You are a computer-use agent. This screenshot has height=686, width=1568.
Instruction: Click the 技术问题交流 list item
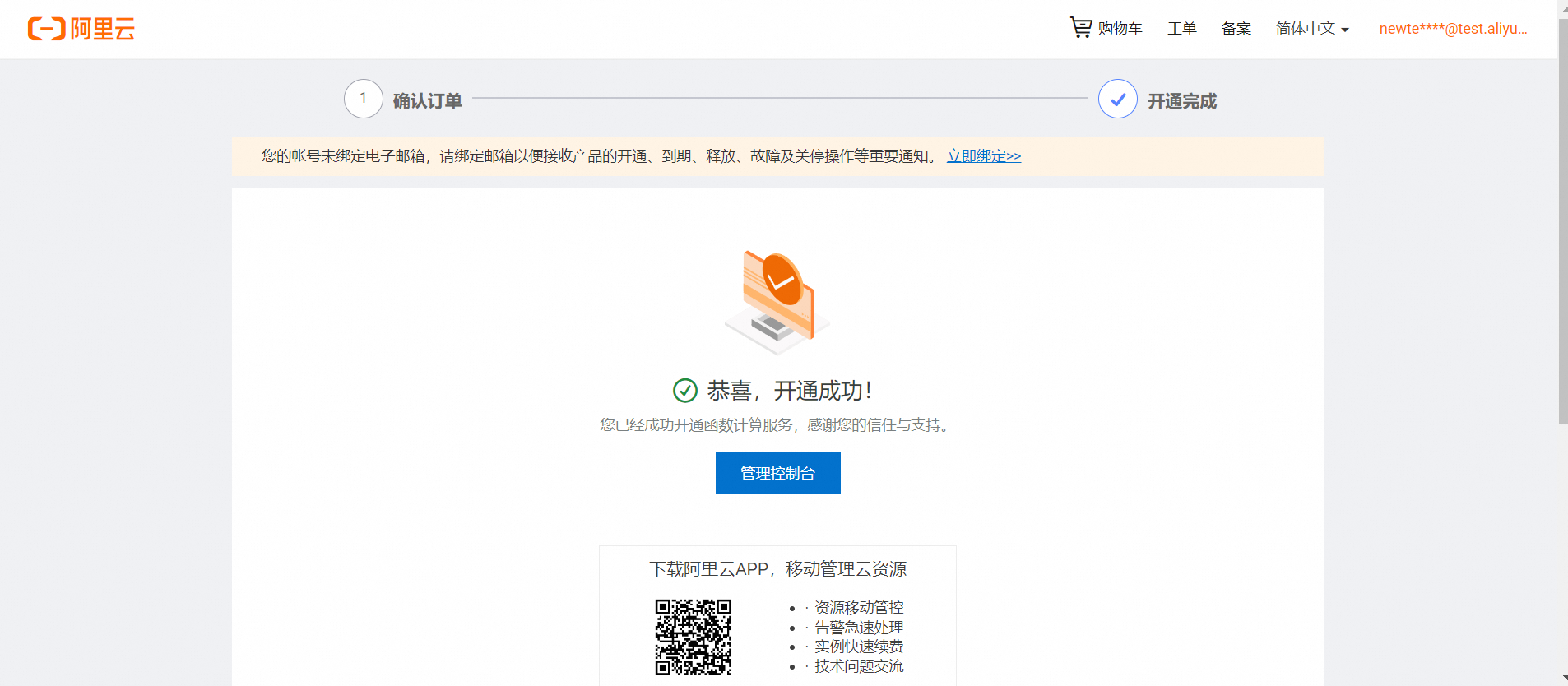click(859, 666)
